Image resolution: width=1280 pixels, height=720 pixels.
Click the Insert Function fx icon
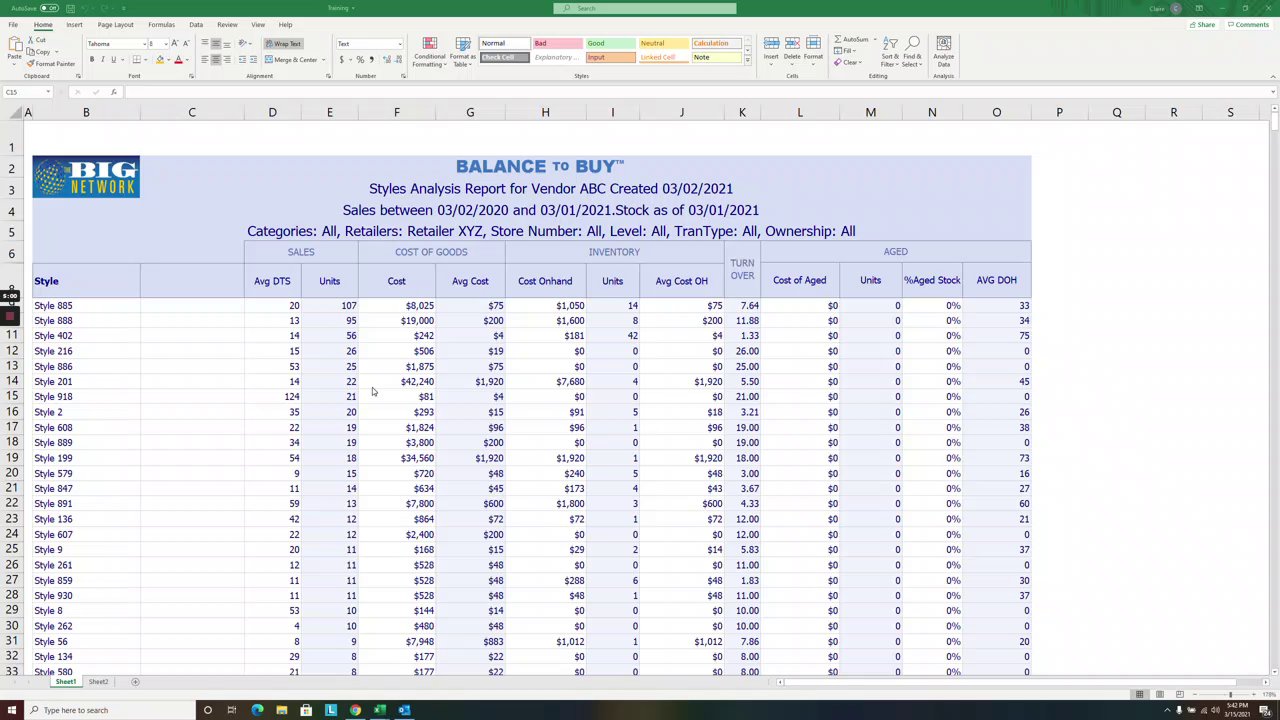pyautogui.click(x=113, y=92)
